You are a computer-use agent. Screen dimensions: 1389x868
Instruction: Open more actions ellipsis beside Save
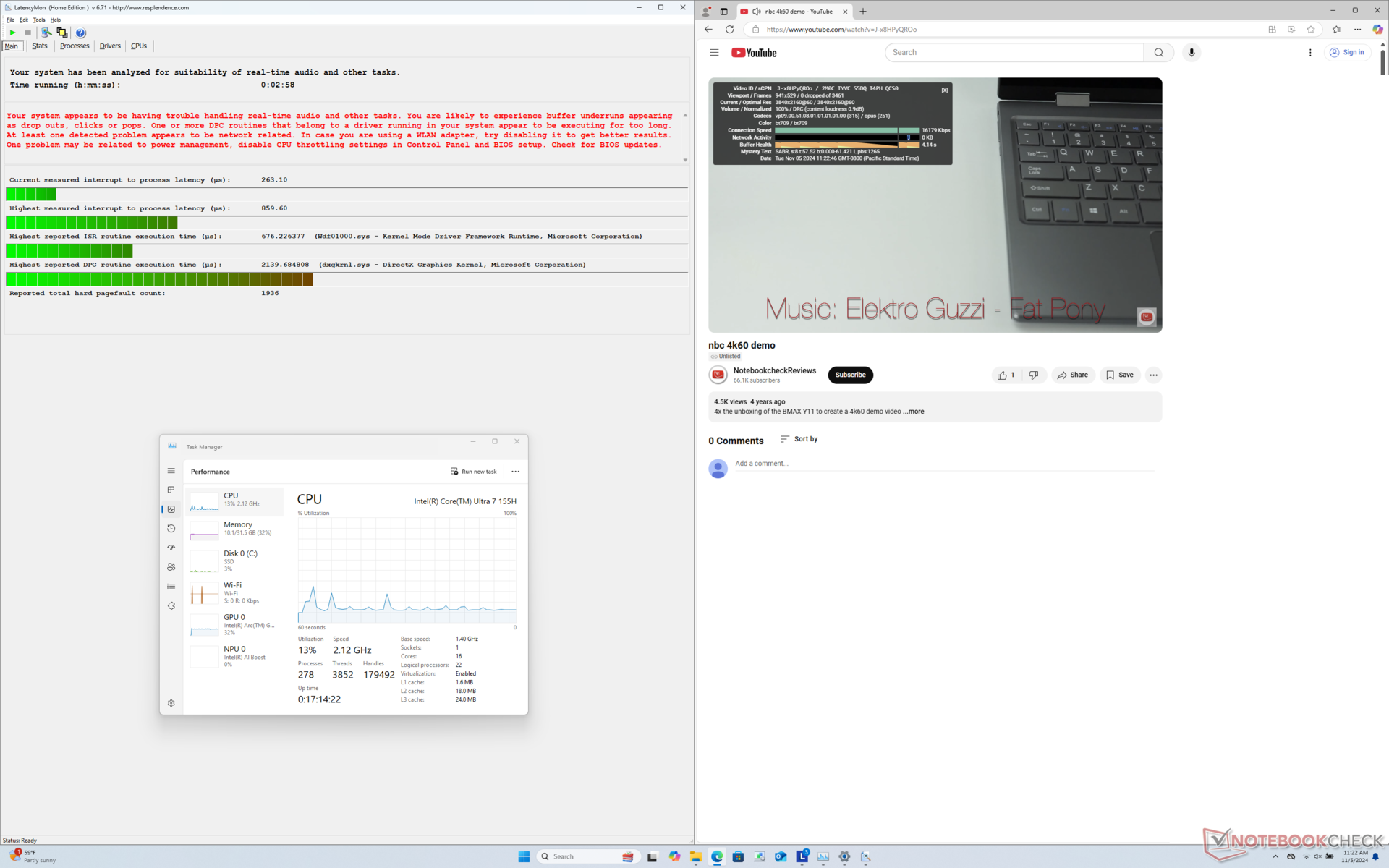(x=1153, y=375)
